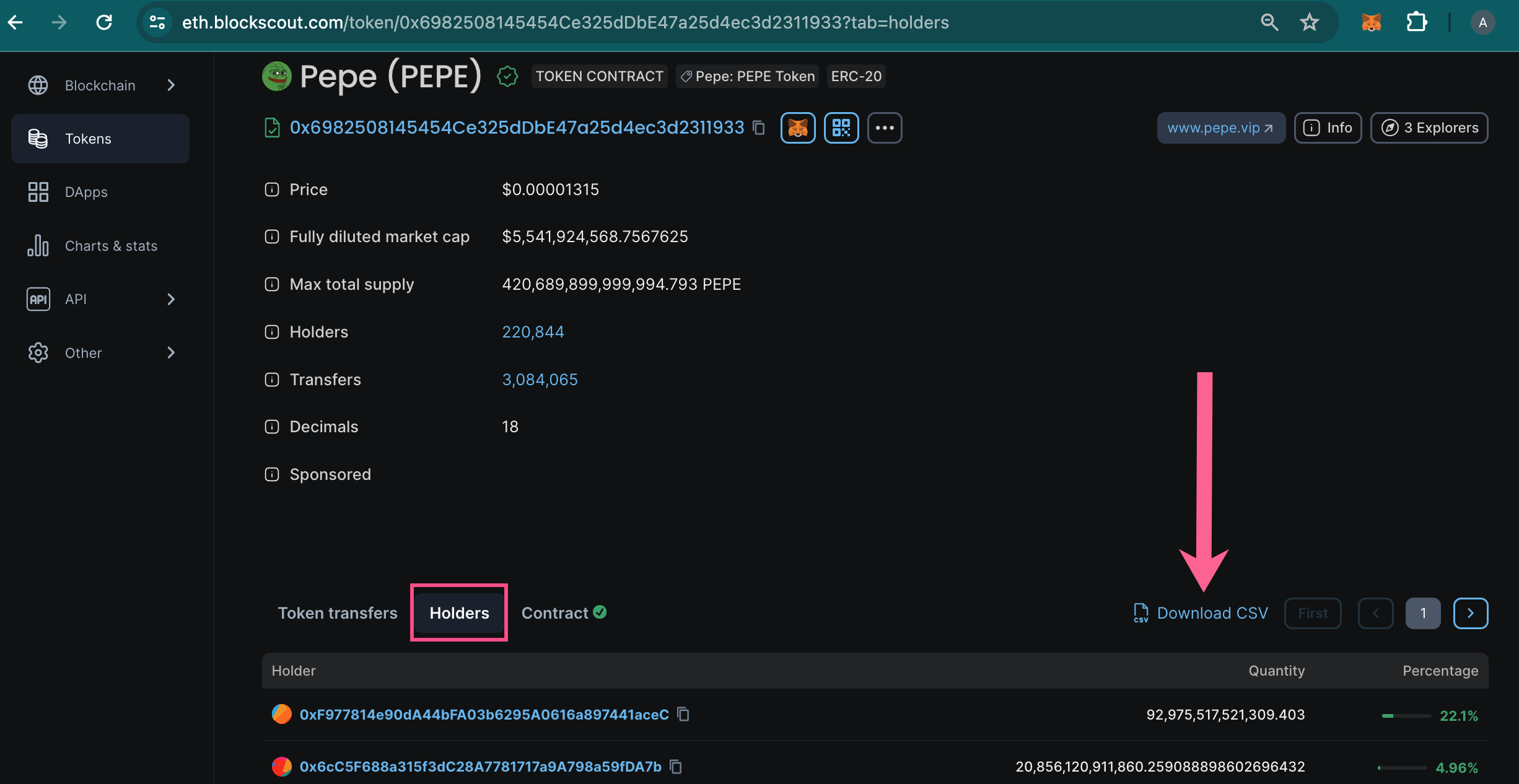Bookmark this page with the star
The width and height of the screenshot is (1519, 784).
(x=1309, y=23)
